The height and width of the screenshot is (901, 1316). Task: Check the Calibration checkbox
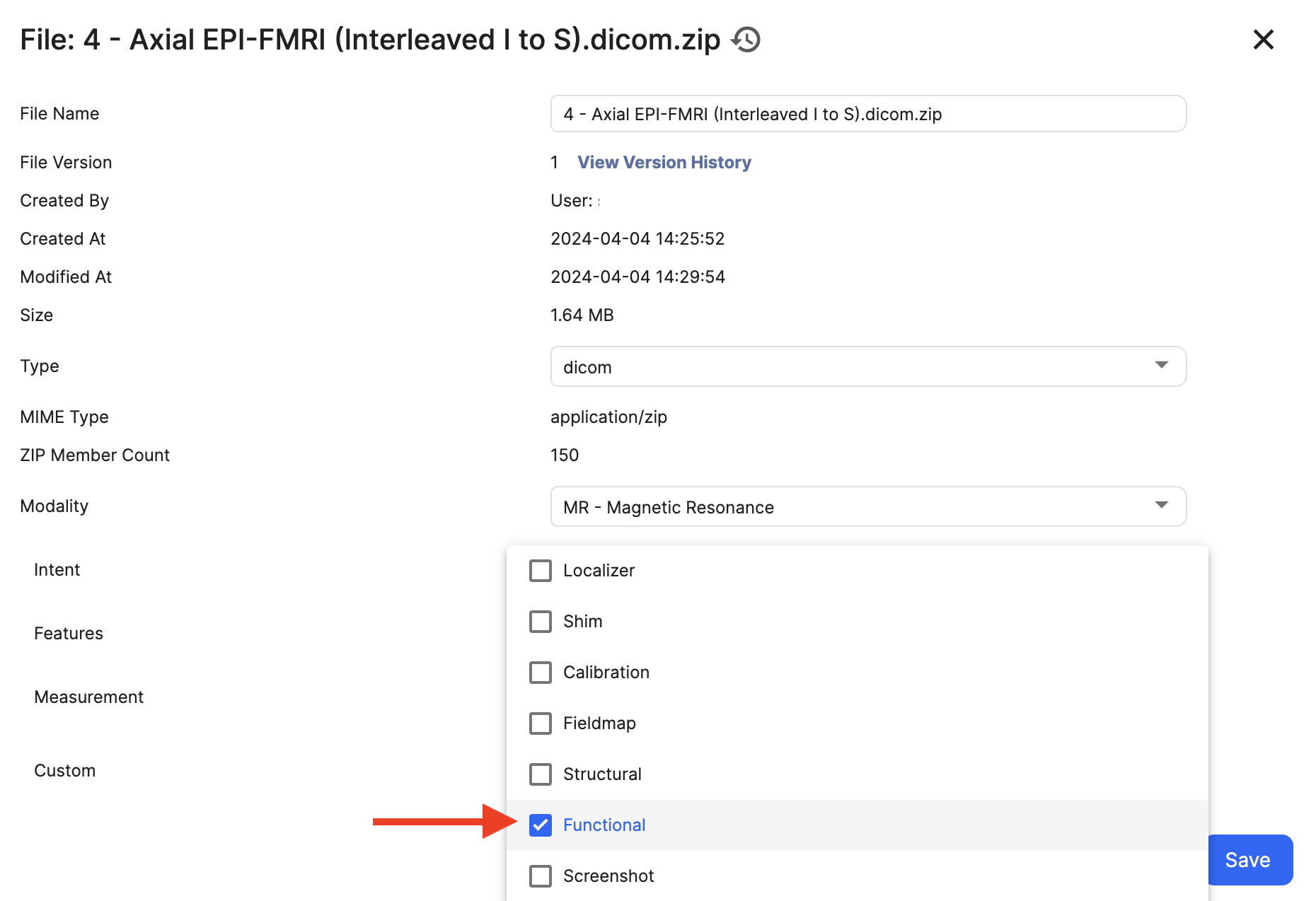pos(541,673)
